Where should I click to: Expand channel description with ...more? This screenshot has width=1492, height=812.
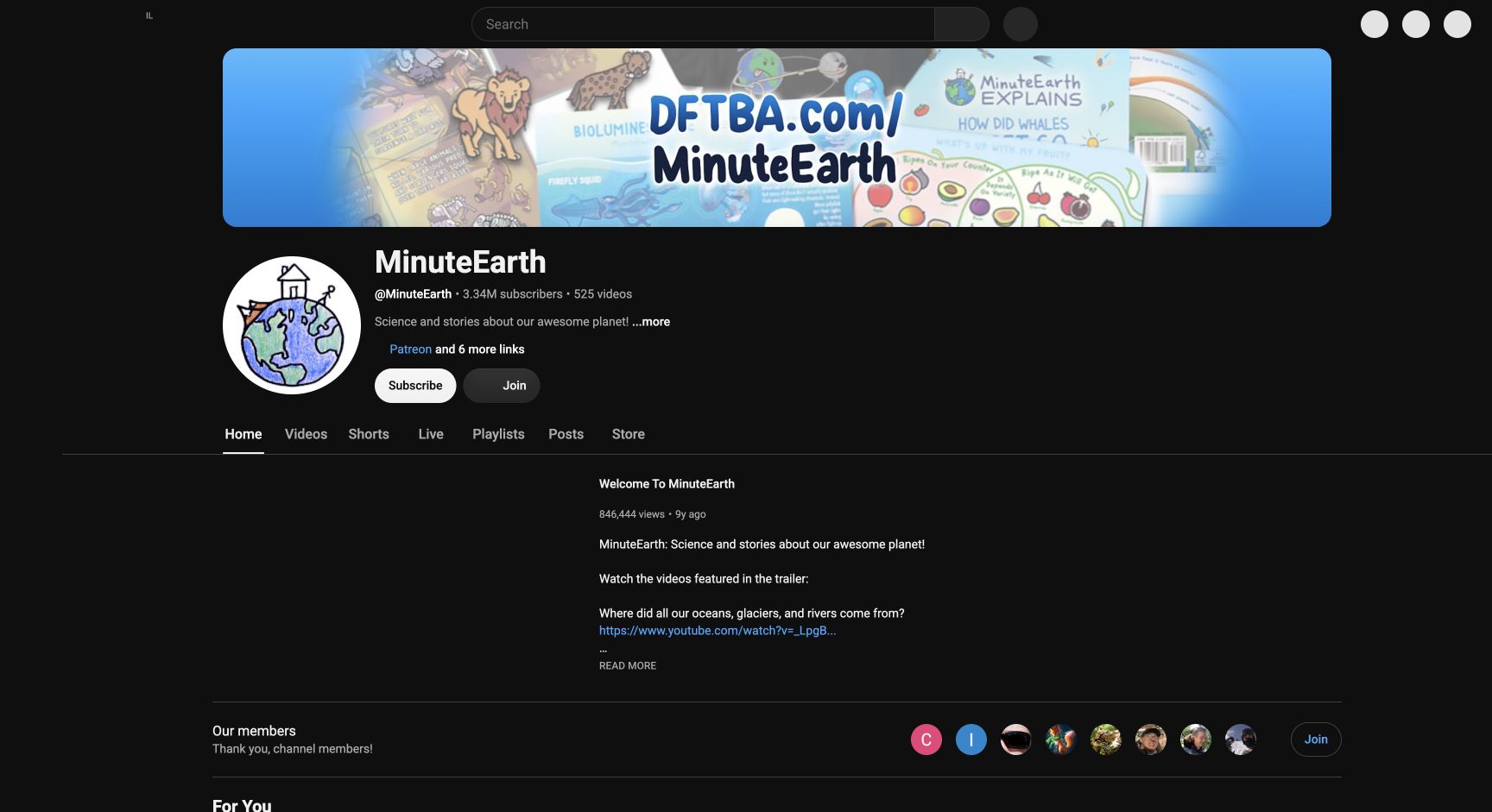coord(651,322)
